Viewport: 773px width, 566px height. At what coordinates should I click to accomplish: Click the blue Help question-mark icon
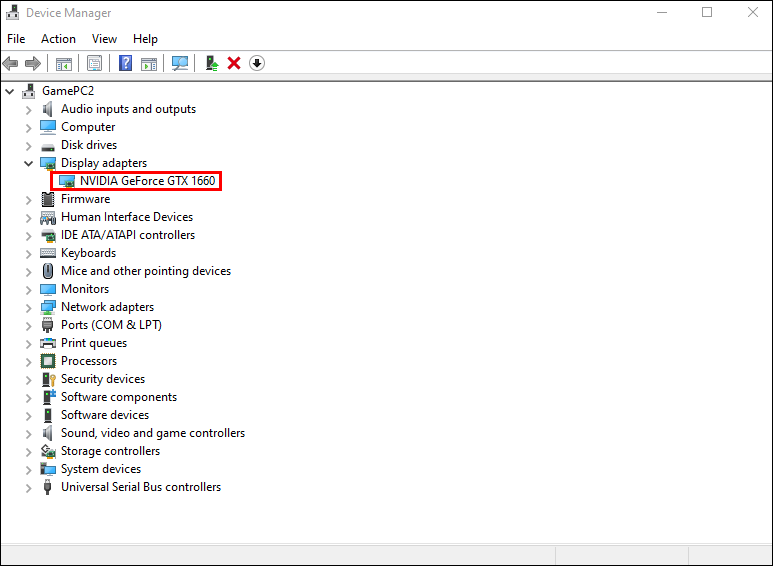[126, 63]
